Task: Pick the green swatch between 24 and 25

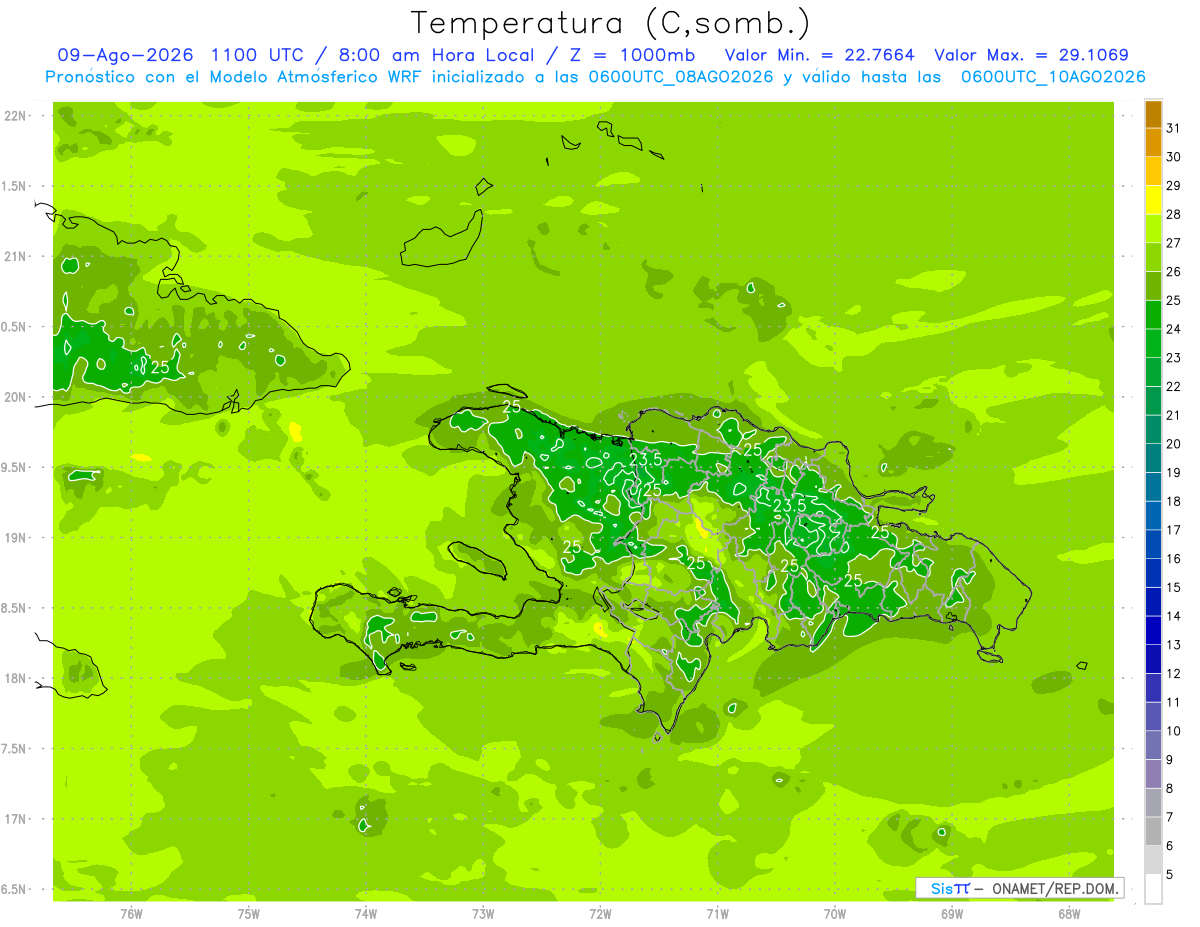Action: (1153, 315)
